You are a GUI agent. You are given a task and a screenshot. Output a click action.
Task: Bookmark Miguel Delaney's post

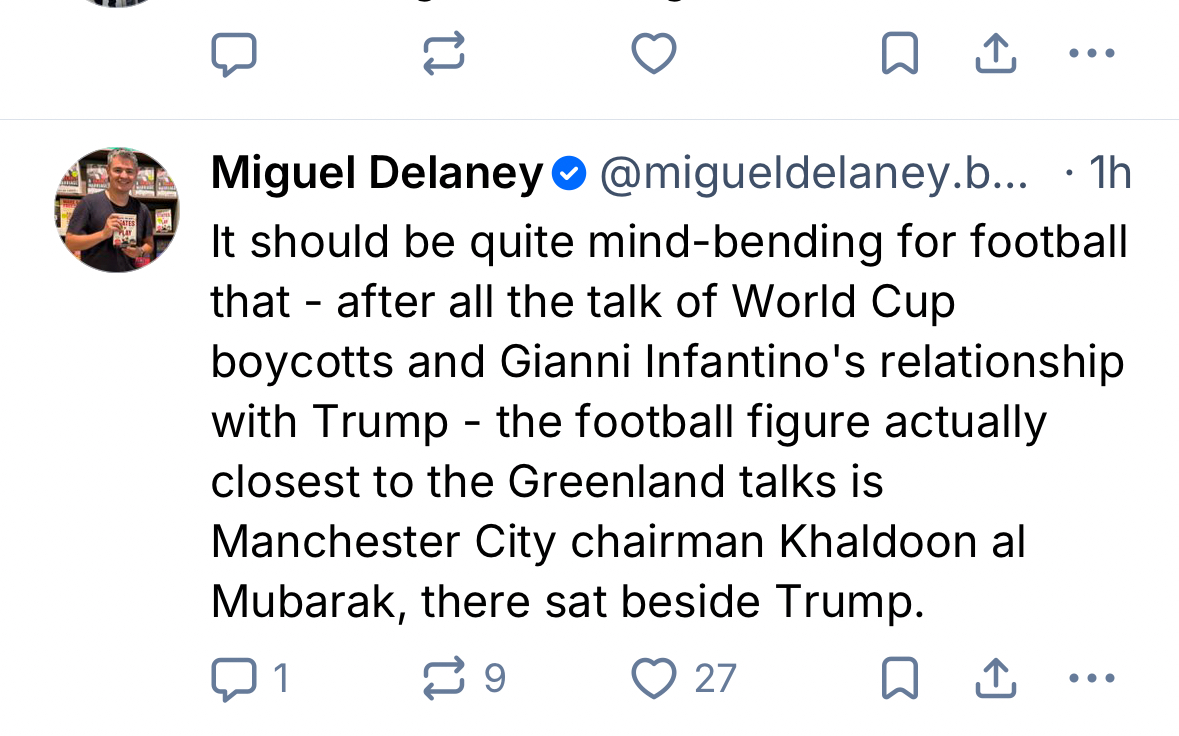(x=899, y=679)
